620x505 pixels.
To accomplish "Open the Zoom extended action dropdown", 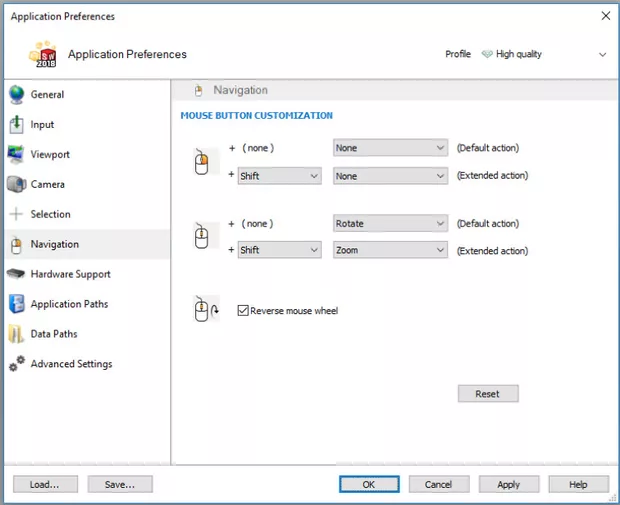I will tap(390, 251).
